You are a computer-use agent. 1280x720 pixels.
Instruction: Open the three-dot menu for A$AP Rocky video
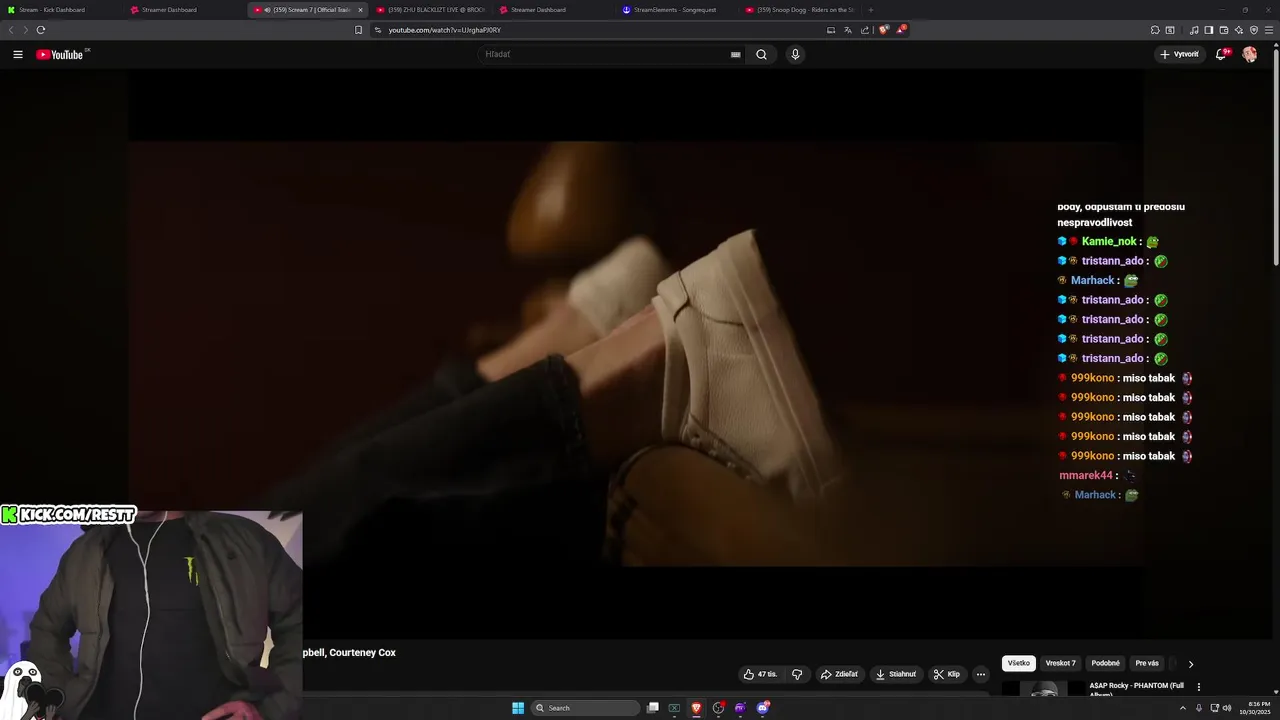click(x=1198, y=687)
